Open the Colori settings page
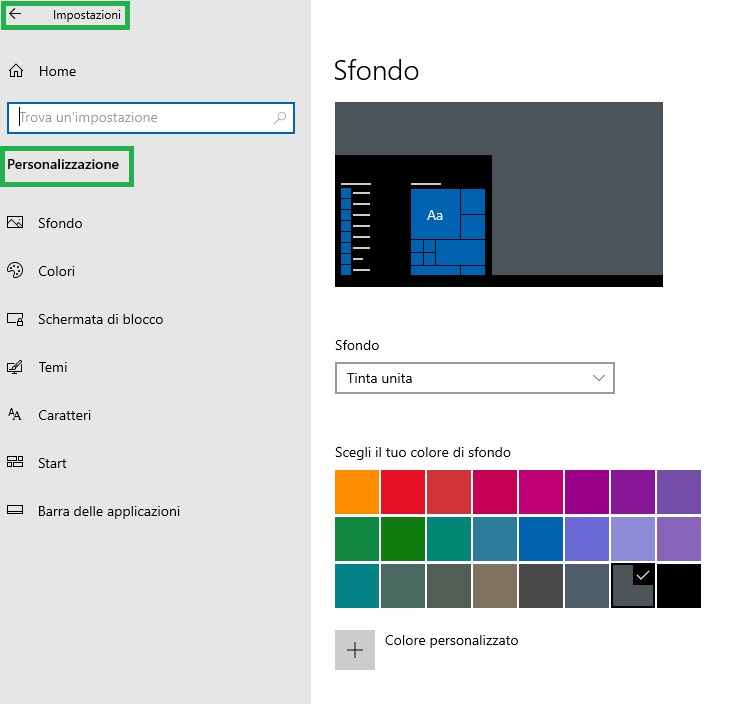The width and height of the screenshot is (750, 704). [56, 271]
